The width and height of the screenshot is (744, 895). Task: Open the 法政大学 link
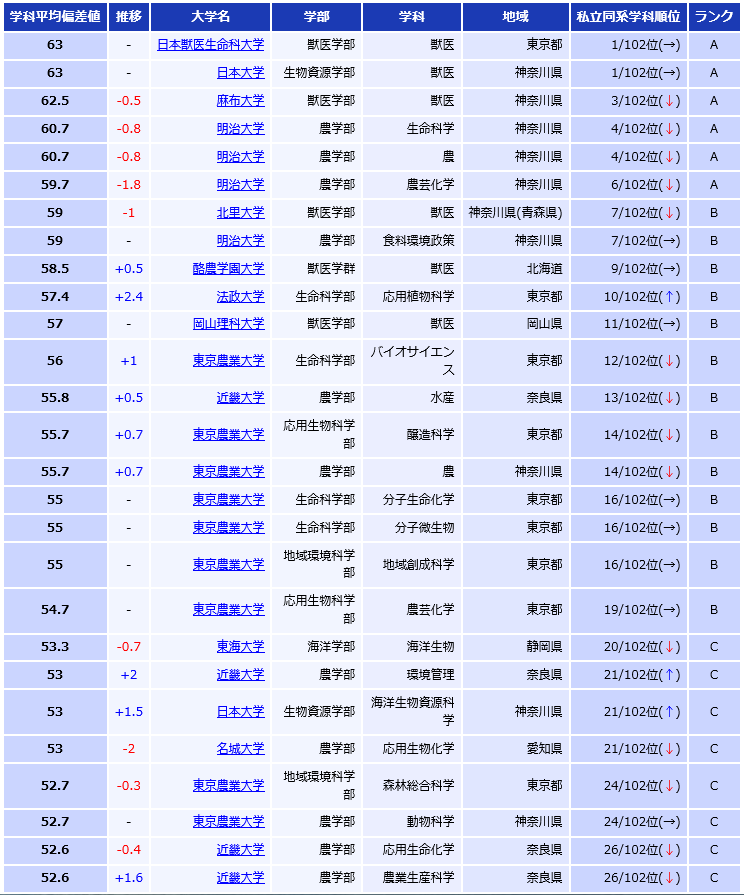[240, 296]
